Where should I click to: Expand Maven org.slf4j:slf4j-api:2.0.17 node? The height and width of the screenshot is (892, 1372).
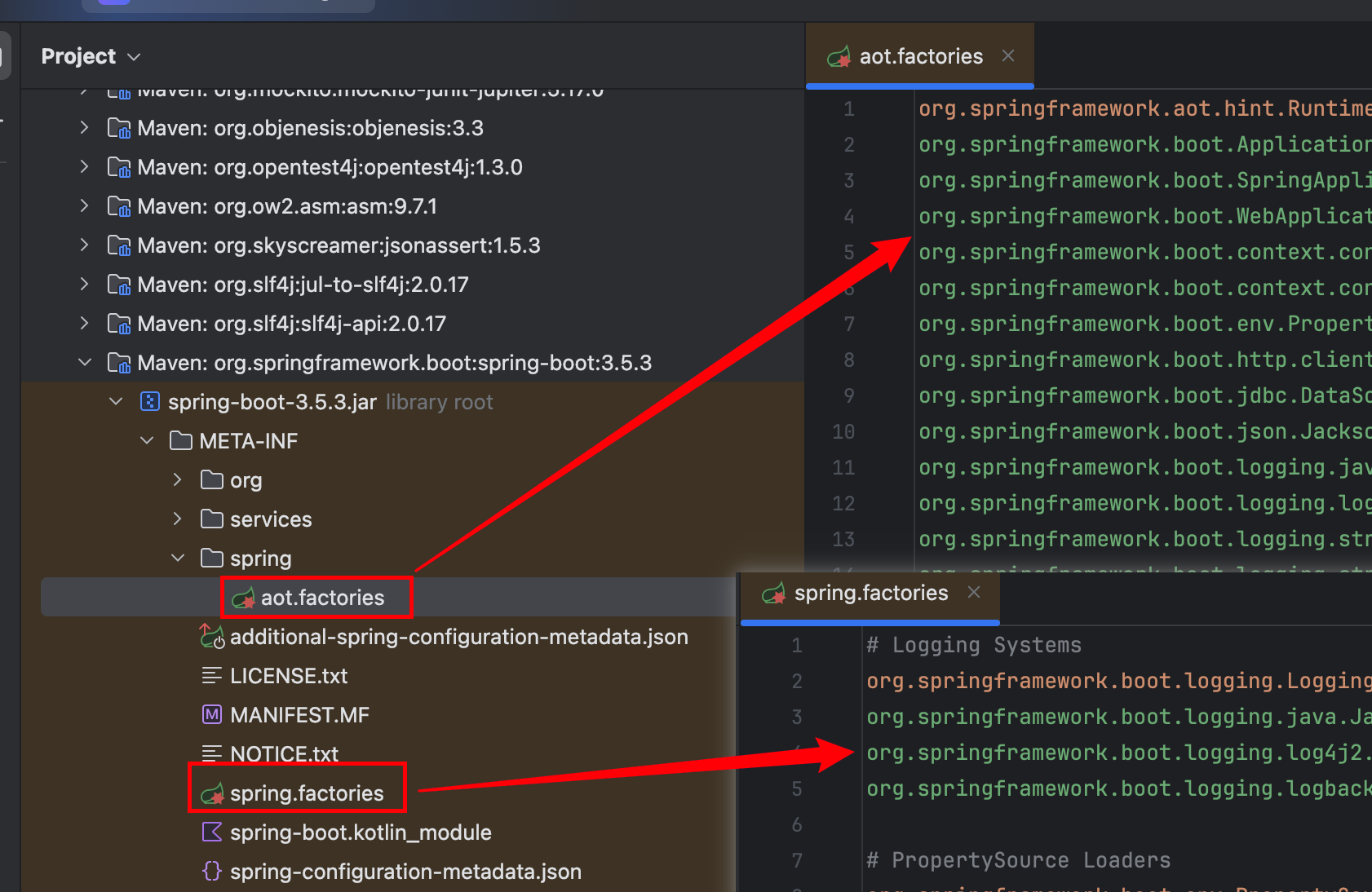tap(84, 324)
